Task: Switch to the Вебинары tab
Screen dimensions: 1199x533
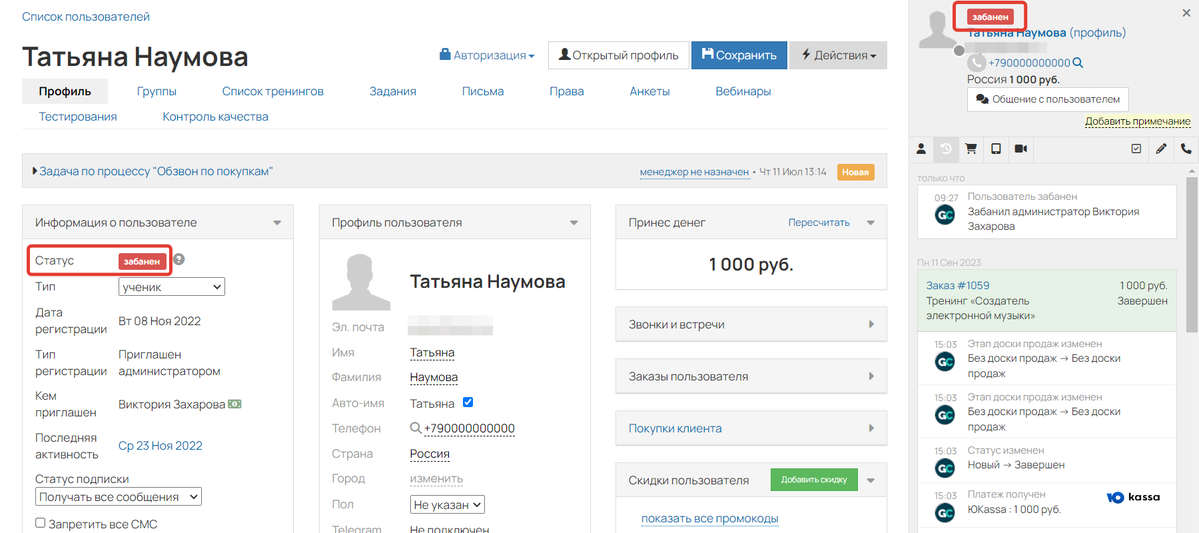Action: (x=743, y=92)
